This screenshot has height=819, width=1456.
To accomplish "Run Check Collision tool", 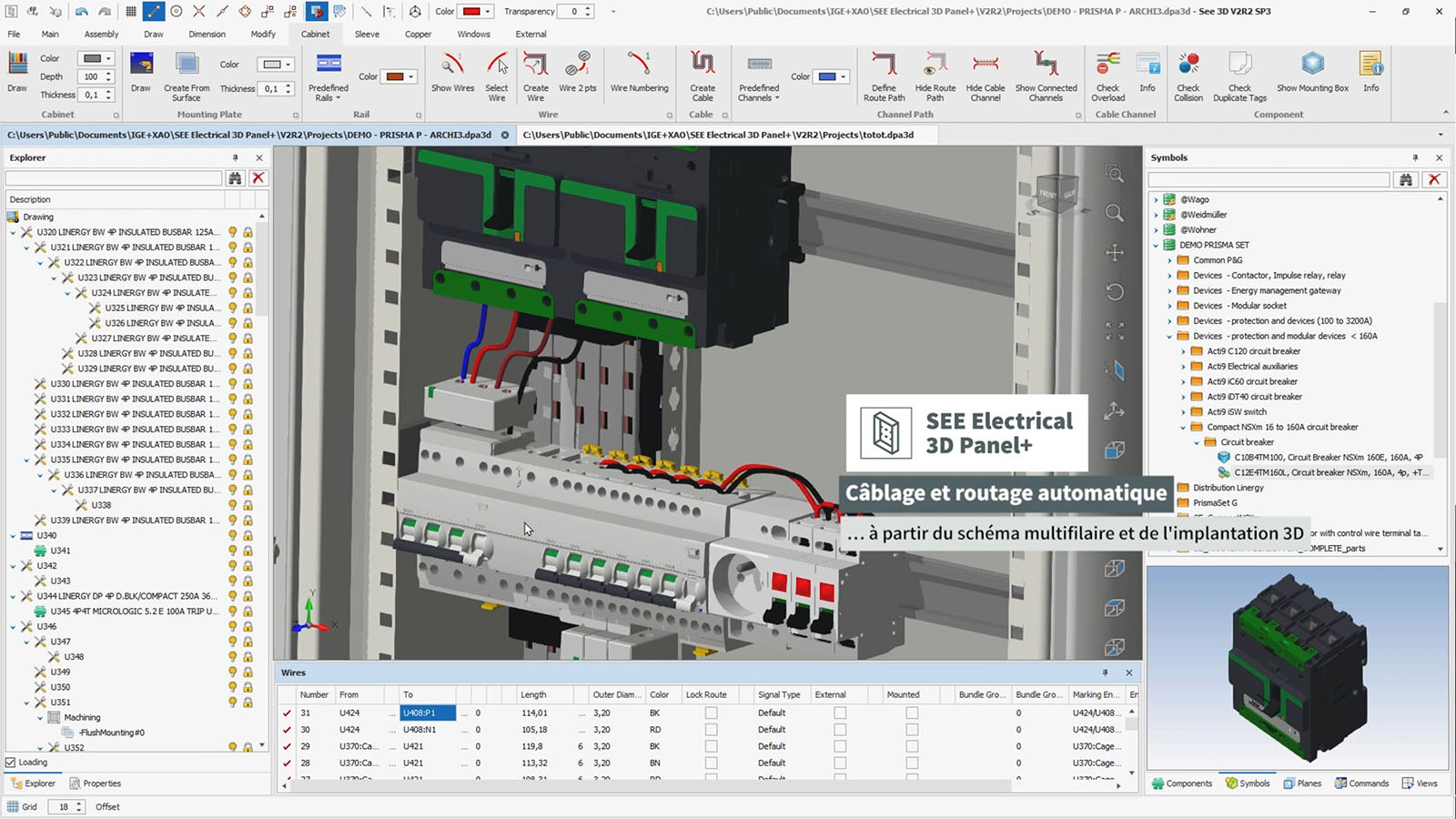I will [x=1188, y=76].
